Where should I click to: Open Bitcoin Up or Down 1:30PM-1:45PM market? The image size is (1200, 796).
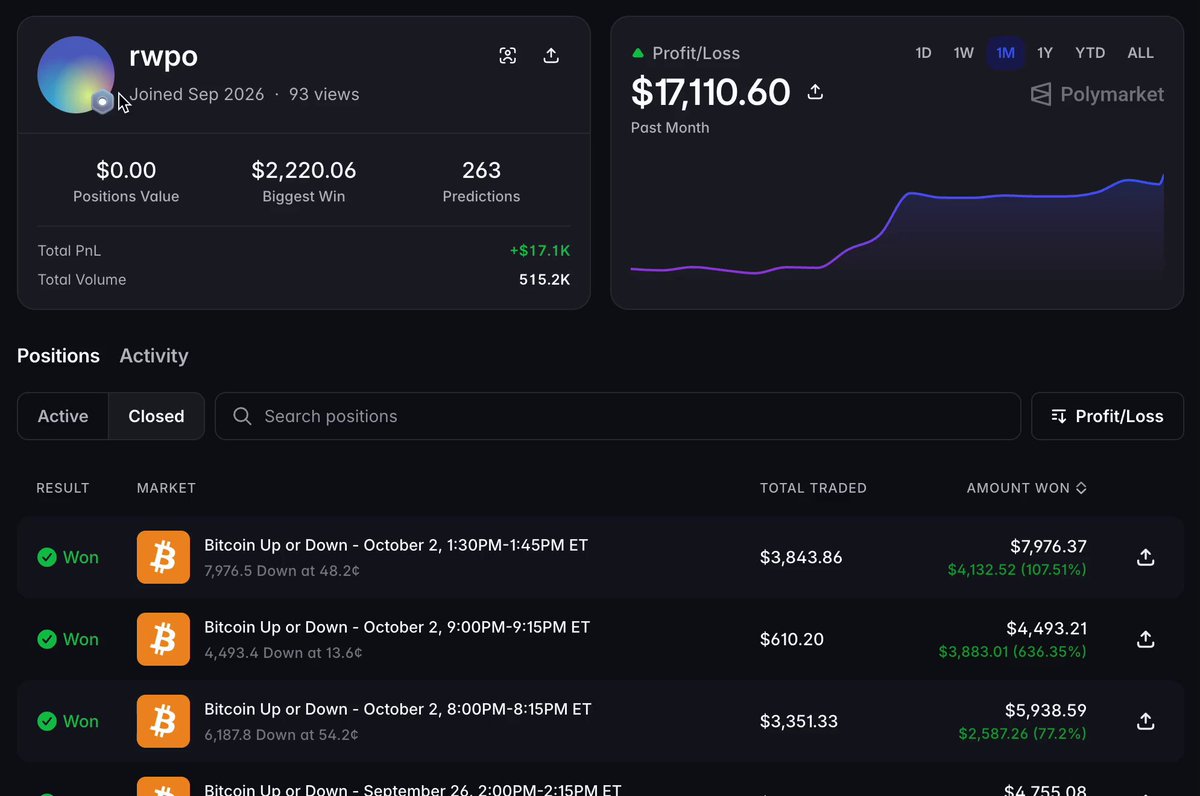tap(396, 545)
